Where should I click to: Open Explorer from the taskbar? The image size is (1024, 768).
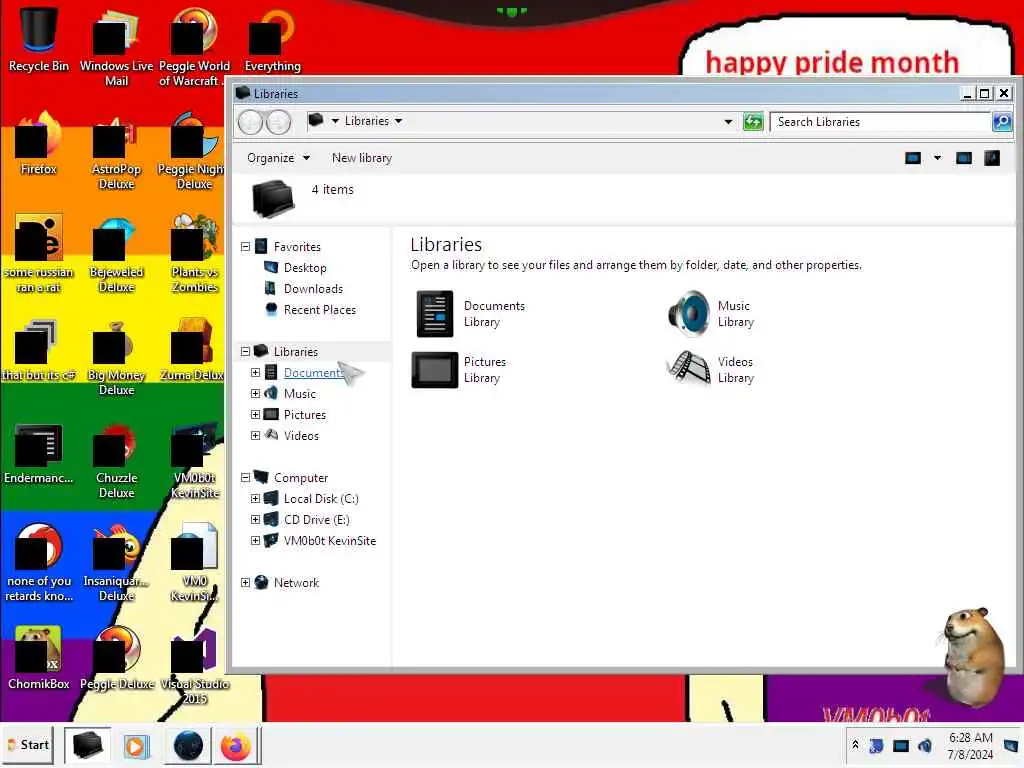point(88,745)
